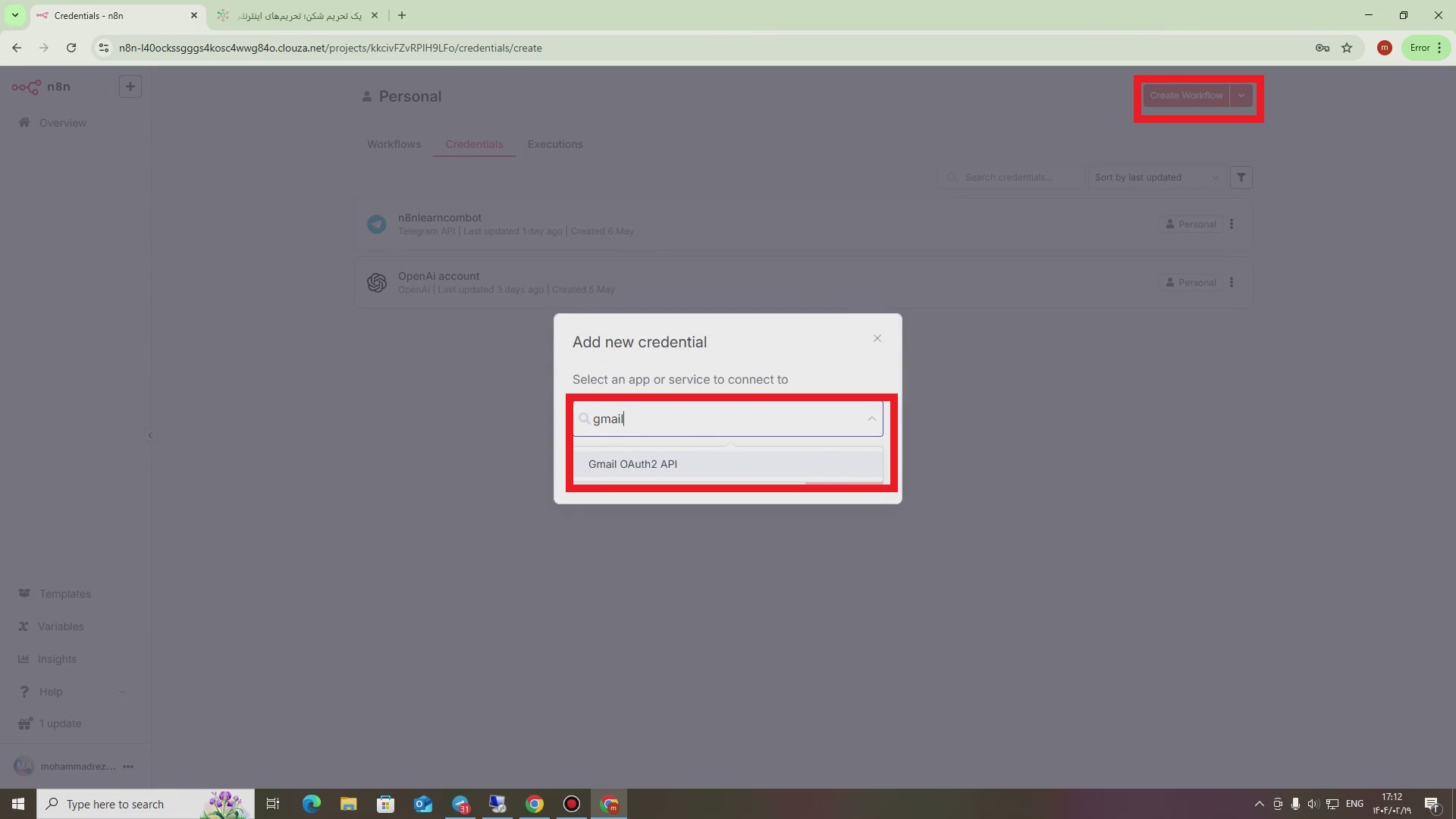Open Templates from the sidebar
The width and height of the screenshot is (1456, 819).
[x=64, y=594]
